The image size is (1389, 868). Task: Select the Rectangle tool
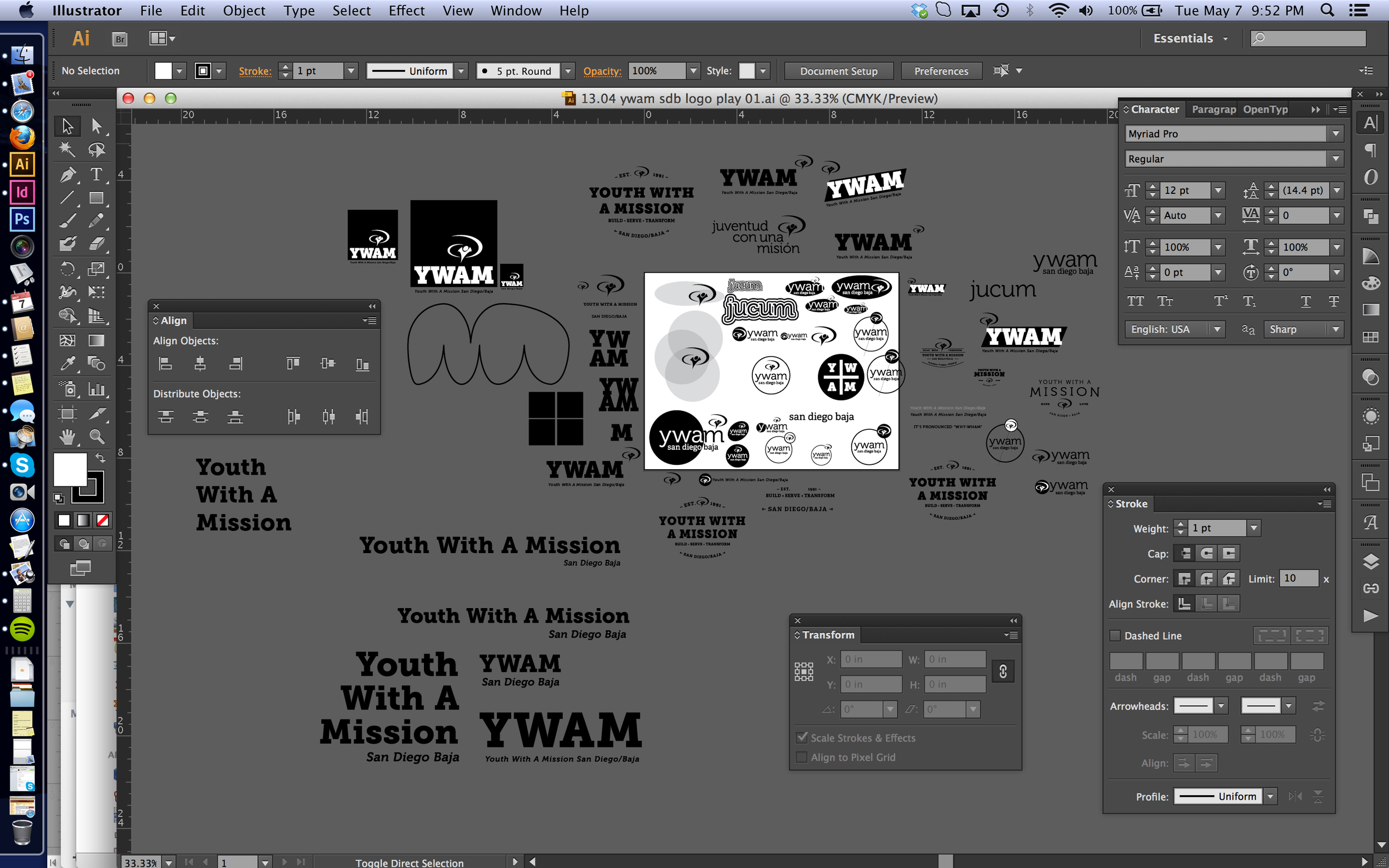tap(97, 198)
